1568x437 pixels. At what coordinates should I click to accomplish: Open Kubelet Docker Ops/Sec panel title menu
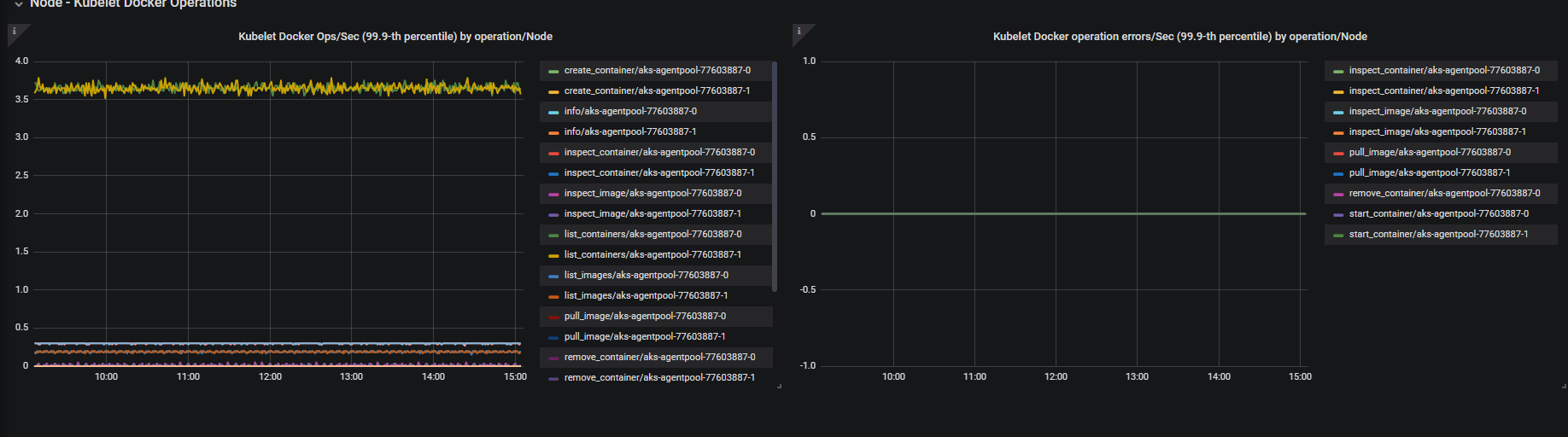click(x=395, y=37)
